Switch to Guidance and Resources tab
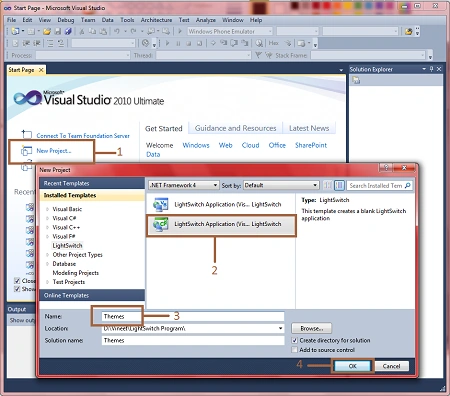 click(235, 128)
